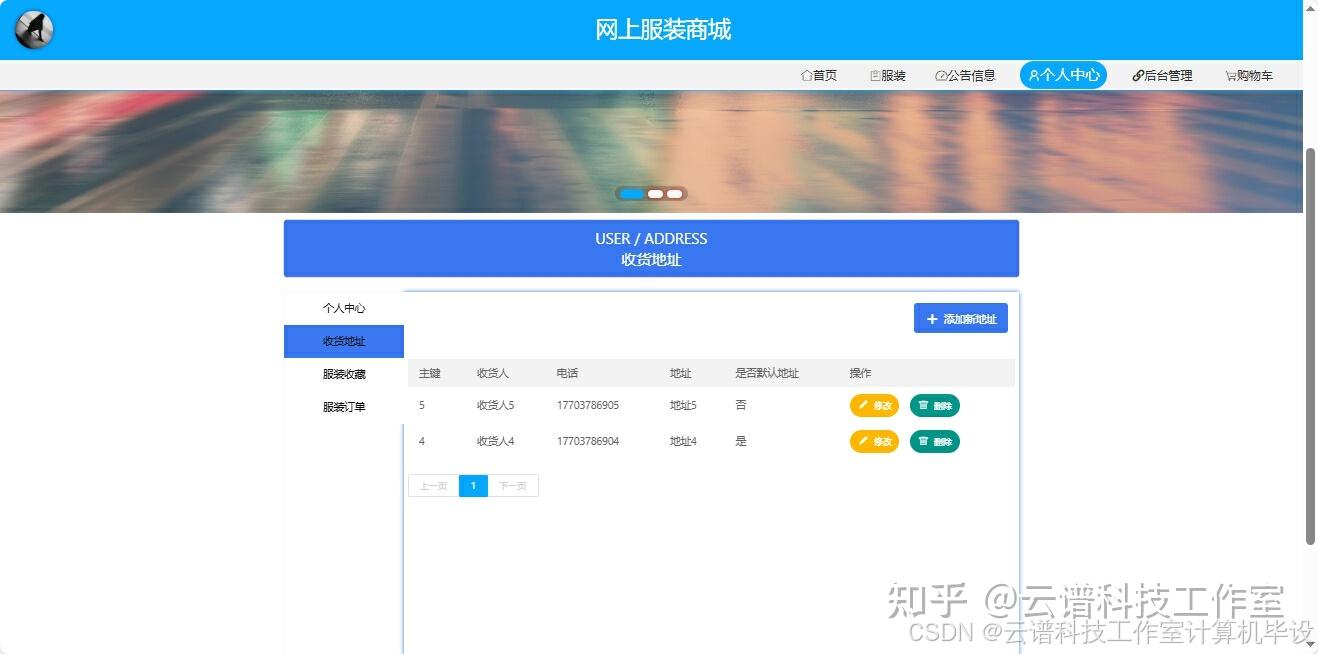The height and width of the screenshot is (654, 1318).
Task: Click the 网上服装商城 site title
Action: click(x=663, y=30)
